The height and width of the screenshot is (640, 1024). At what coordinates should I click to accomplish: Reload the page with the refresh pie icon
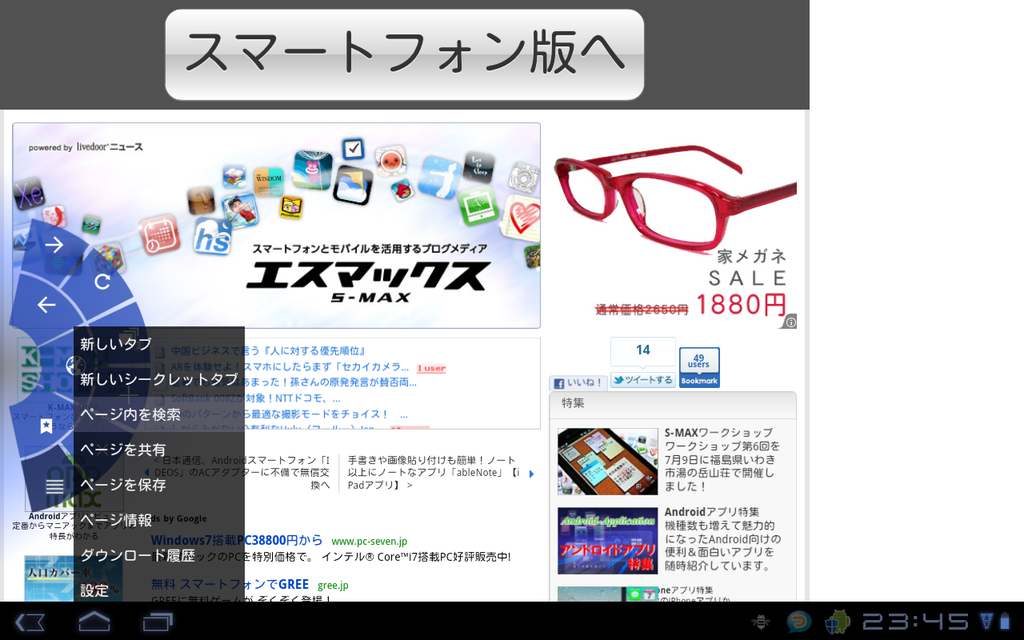click(x=103, y=281)
